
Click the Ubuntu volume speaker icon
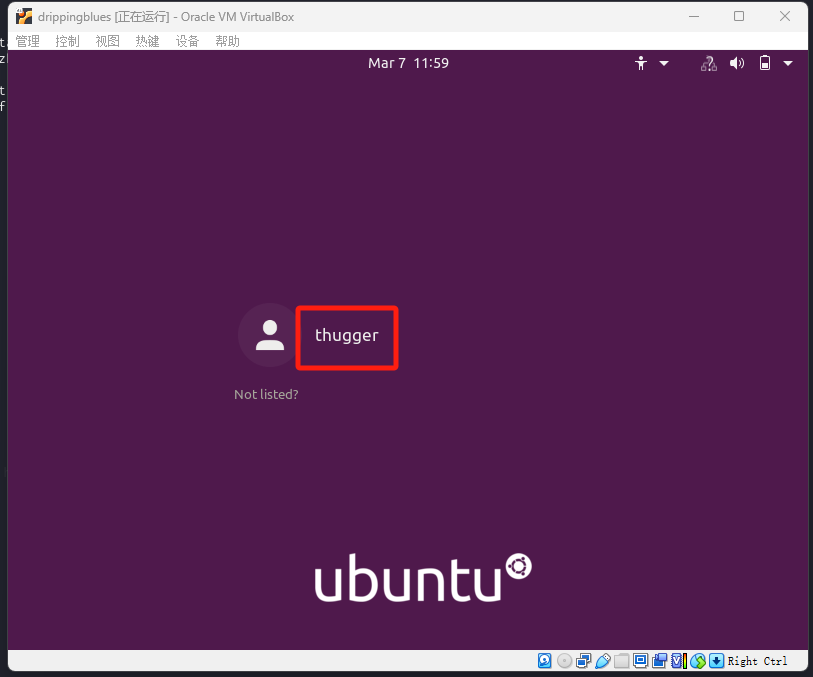pos(737,63)
